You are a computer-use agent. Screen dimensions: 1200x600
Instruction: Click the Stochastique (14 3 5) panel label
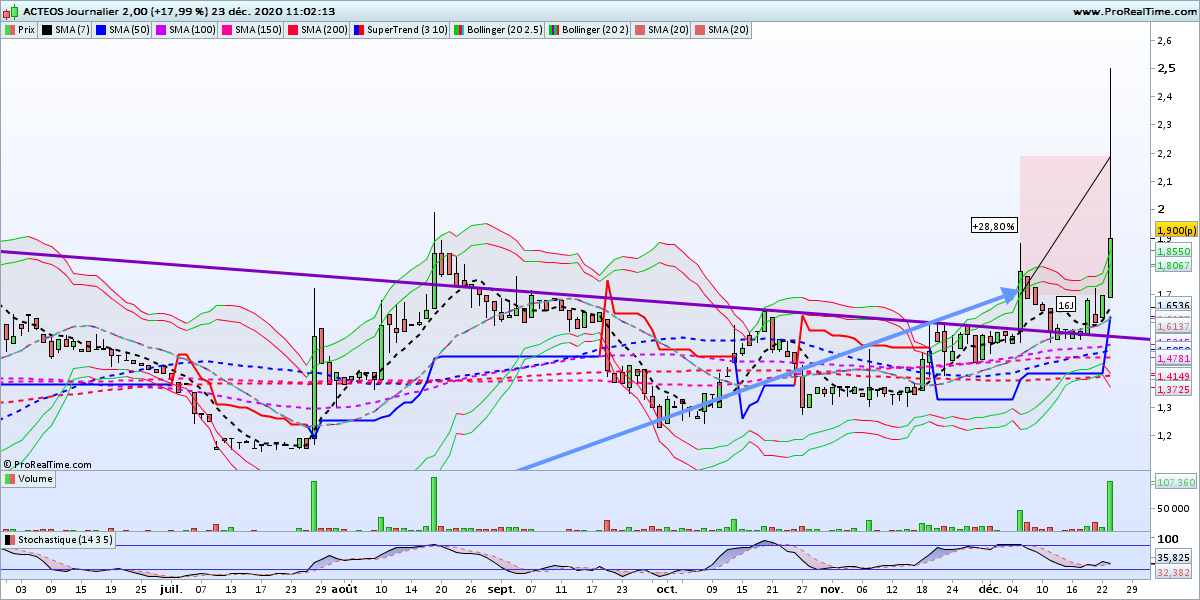[x=58, y=540]
